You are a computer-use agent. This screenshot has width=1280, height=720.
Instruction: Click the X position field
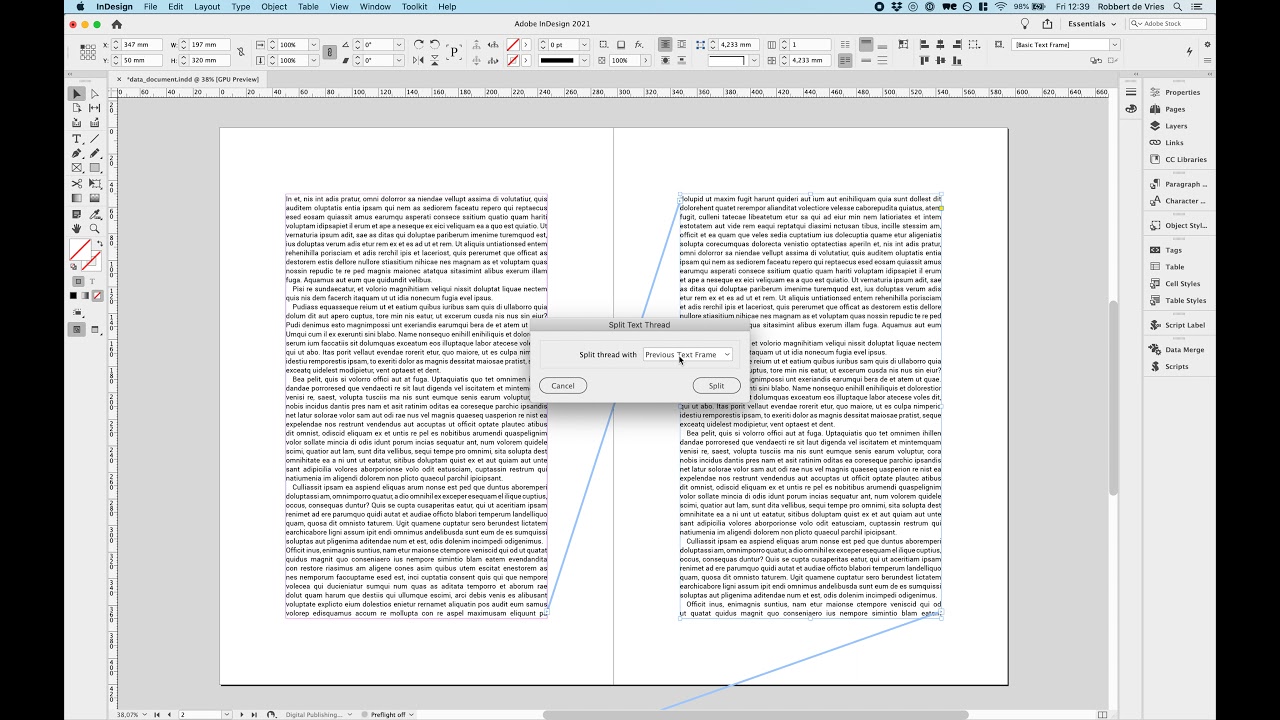135,45
